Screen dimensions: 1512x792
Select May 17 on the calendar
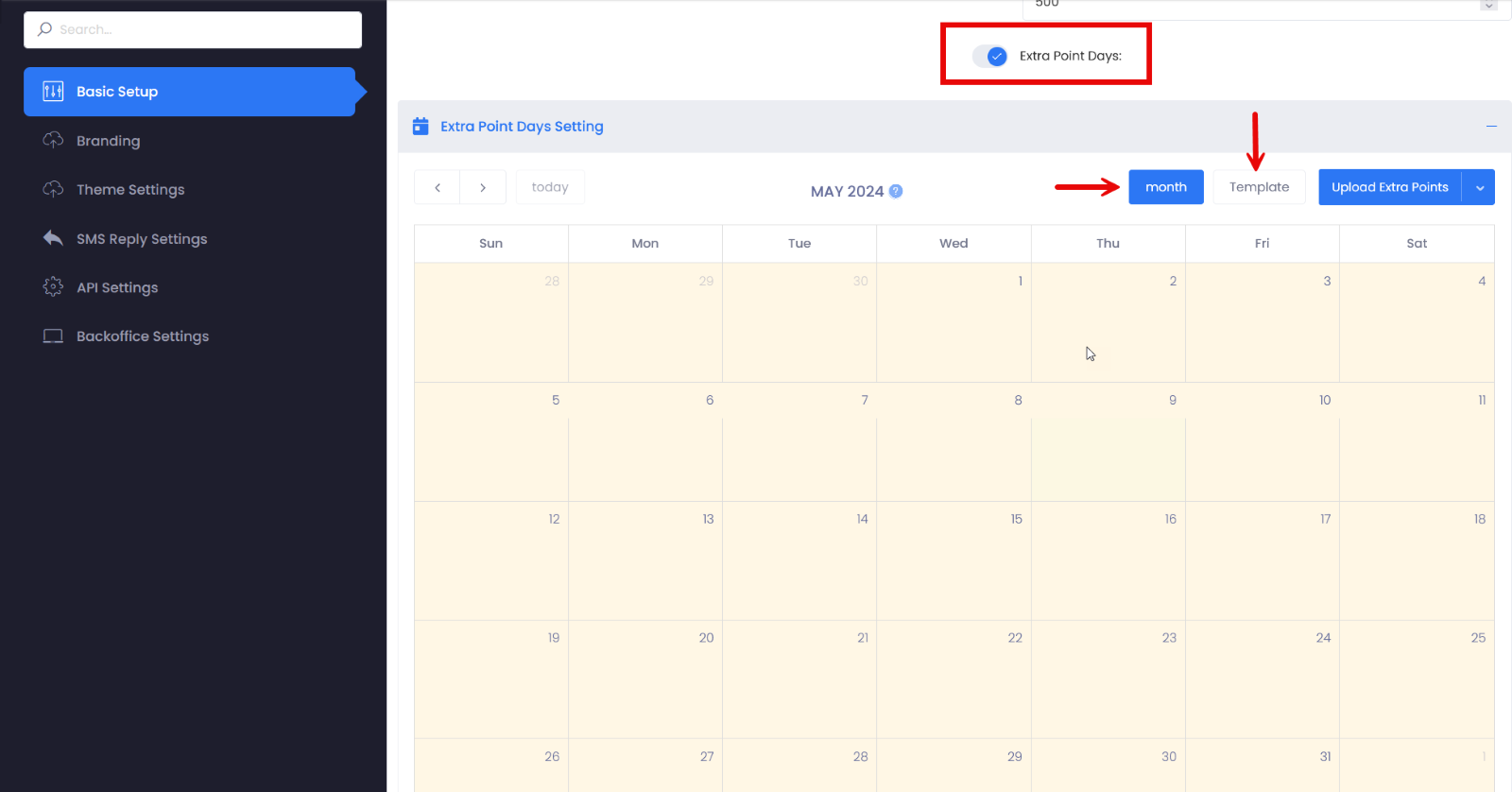[x=1262, y=560]
